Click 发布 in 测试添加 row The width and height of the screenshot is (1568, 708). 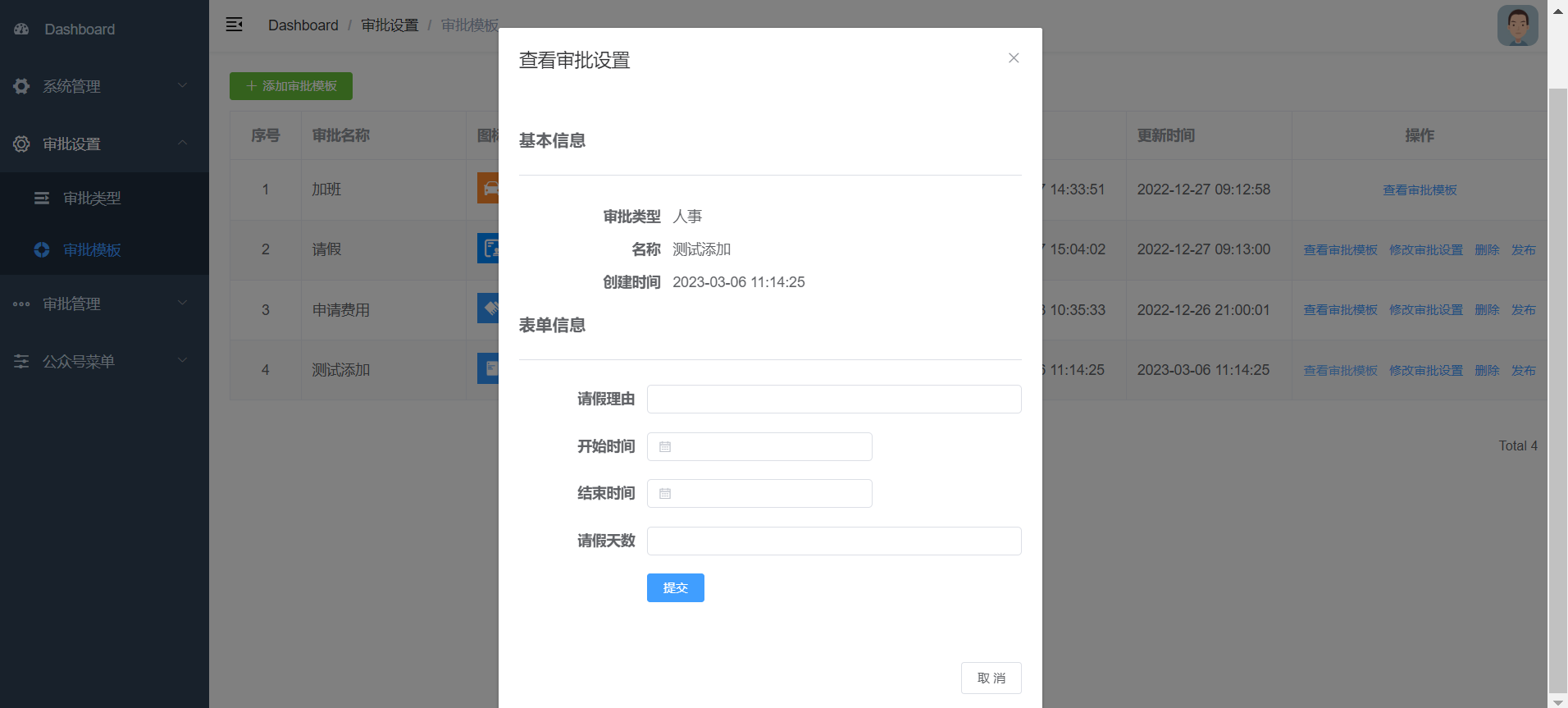click(x=1524, y=370)
